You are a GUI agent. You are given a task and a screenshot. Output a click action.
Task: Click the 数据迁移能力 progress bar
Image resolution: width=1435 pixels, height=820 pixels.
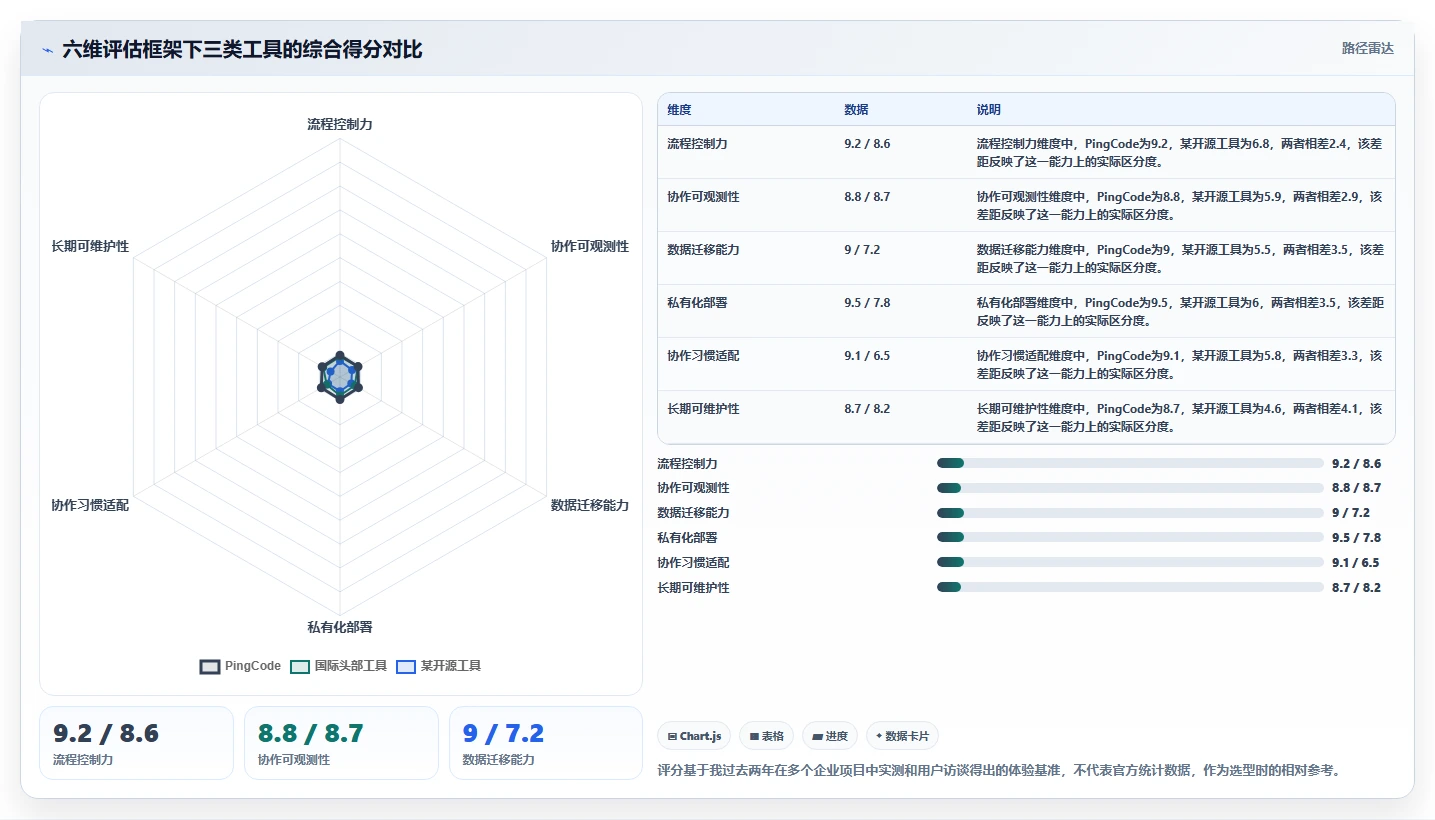pyautogui.click(x=1130, y=513)
